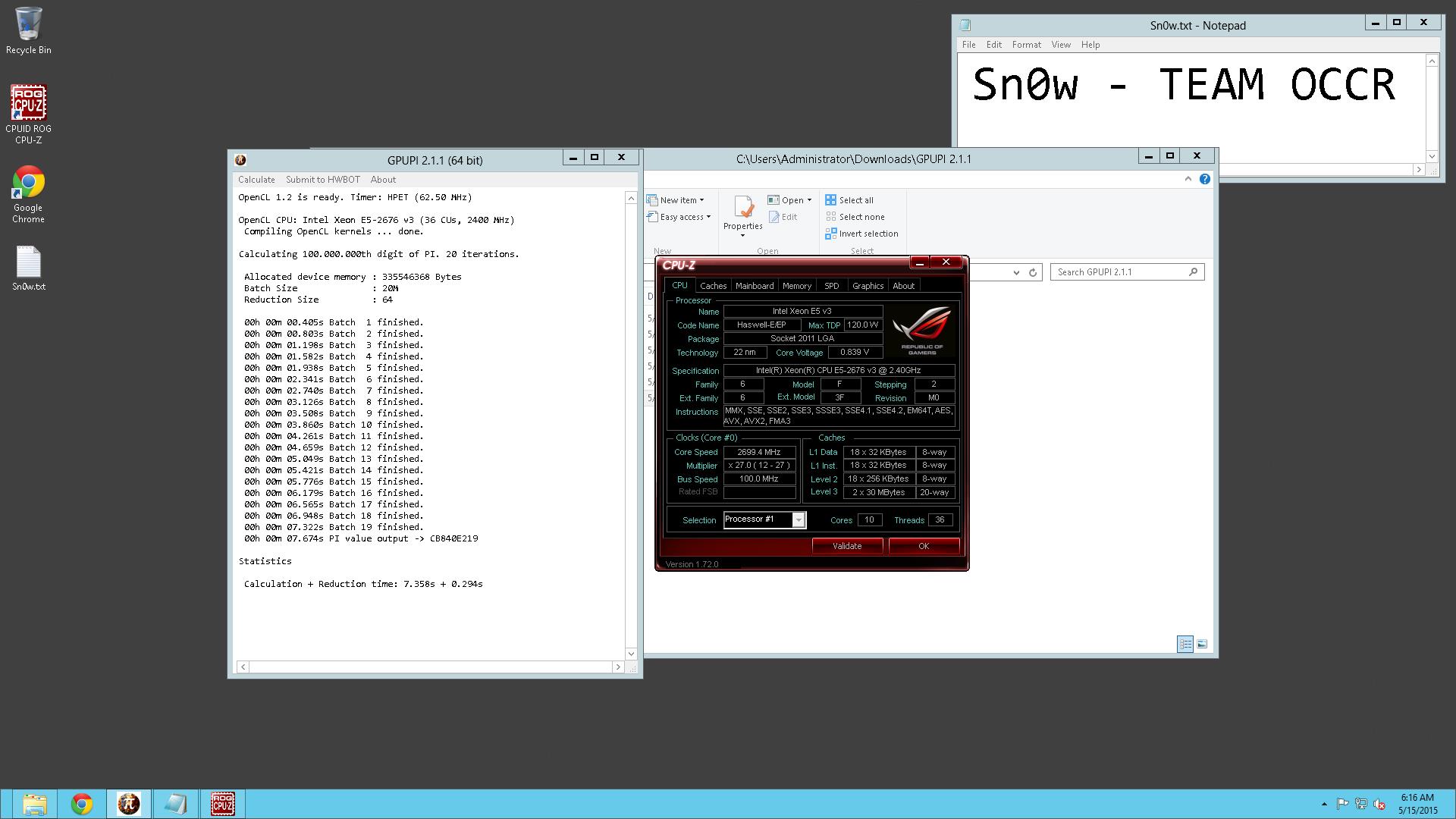
Task: Expand Easy access dropdown
Action: pos(708,217)
